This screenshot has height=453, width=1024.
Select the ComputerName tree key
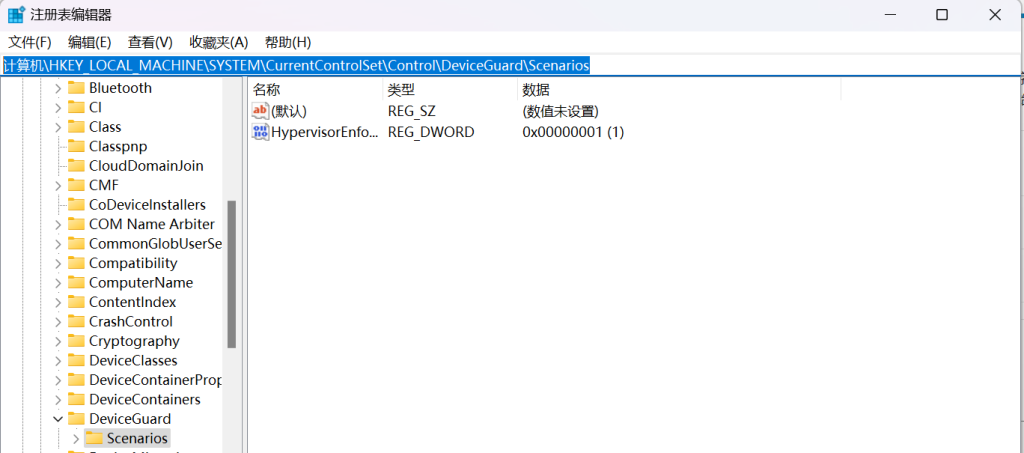pyautogui.click(x=141, y=283)
